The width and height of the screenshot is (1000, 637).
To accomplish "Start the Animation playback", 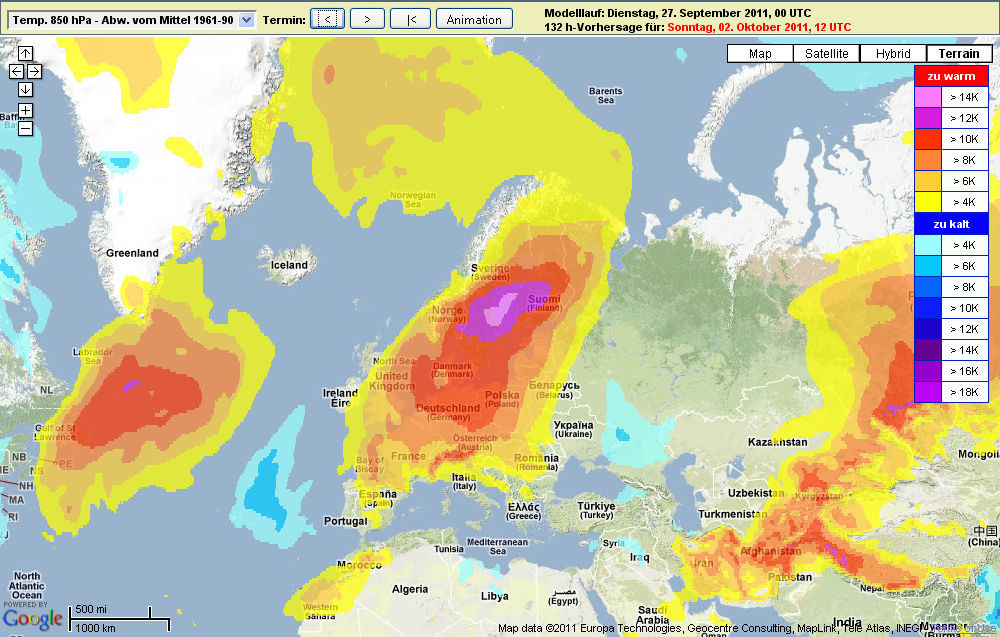I will click(474, 19).
